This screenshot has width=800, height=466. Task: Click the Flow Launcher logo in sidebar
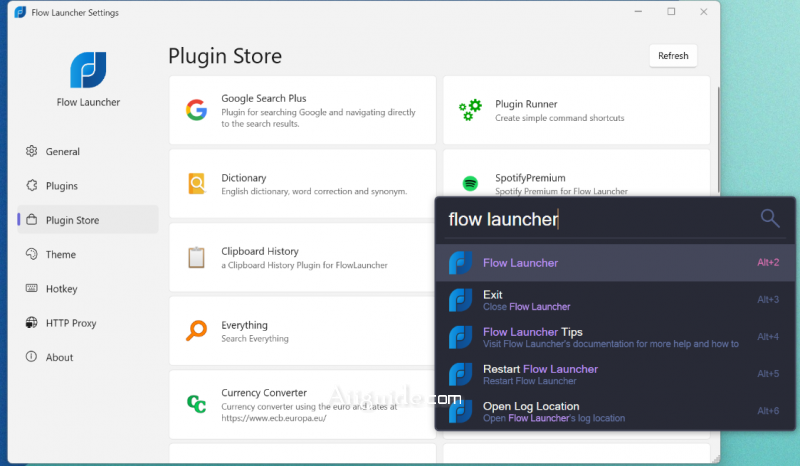coord(88,69)
